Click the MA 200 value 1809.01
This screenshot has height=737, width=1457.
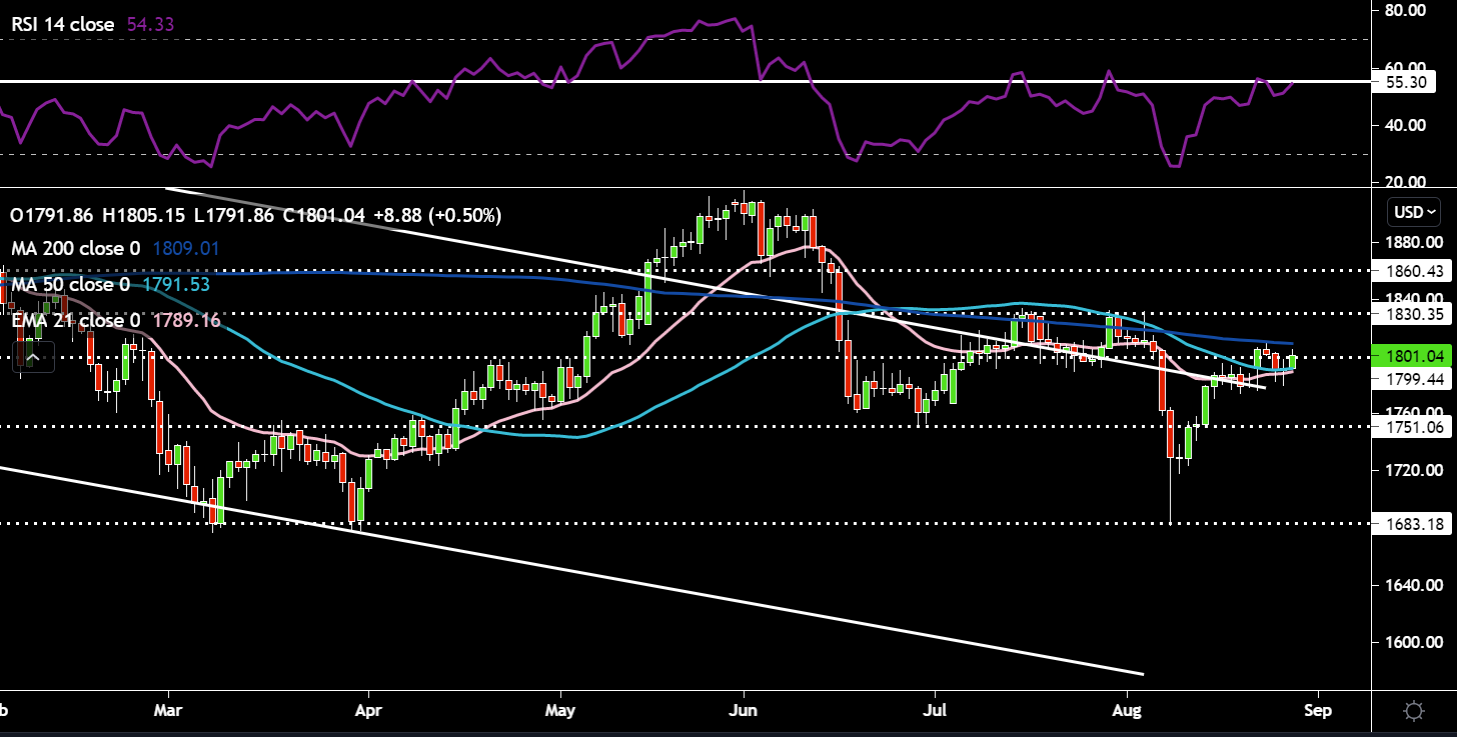tap(184, 248)
